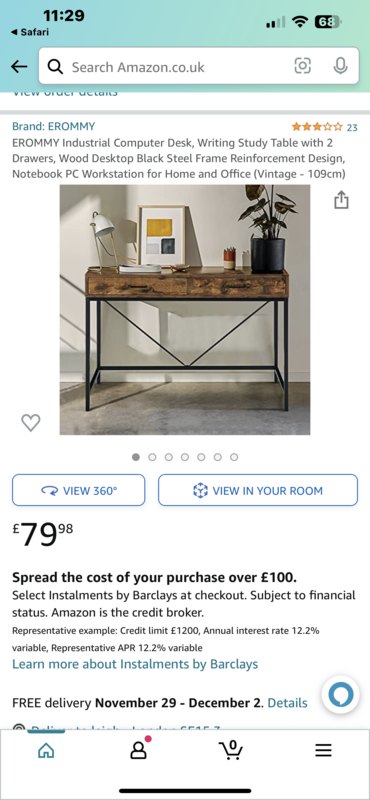Image resolution: width=370 pixels, height=800 pixels.
Task: Tap the share icon beside product image
Action: coord(341,200)
